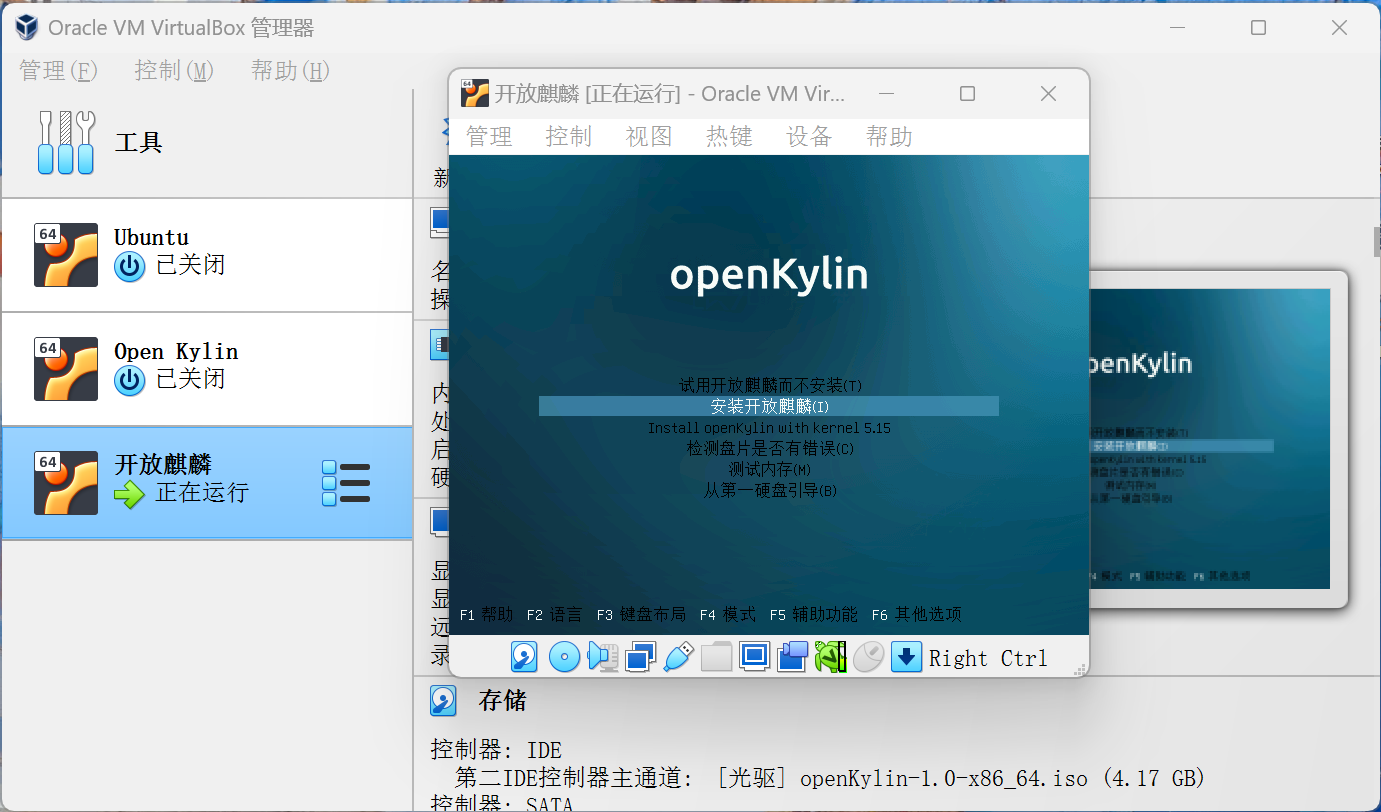Click the hard disk activity icon in VM status bar
The height and width of the screenshot is (812, 1381).
tap(525, 657)
